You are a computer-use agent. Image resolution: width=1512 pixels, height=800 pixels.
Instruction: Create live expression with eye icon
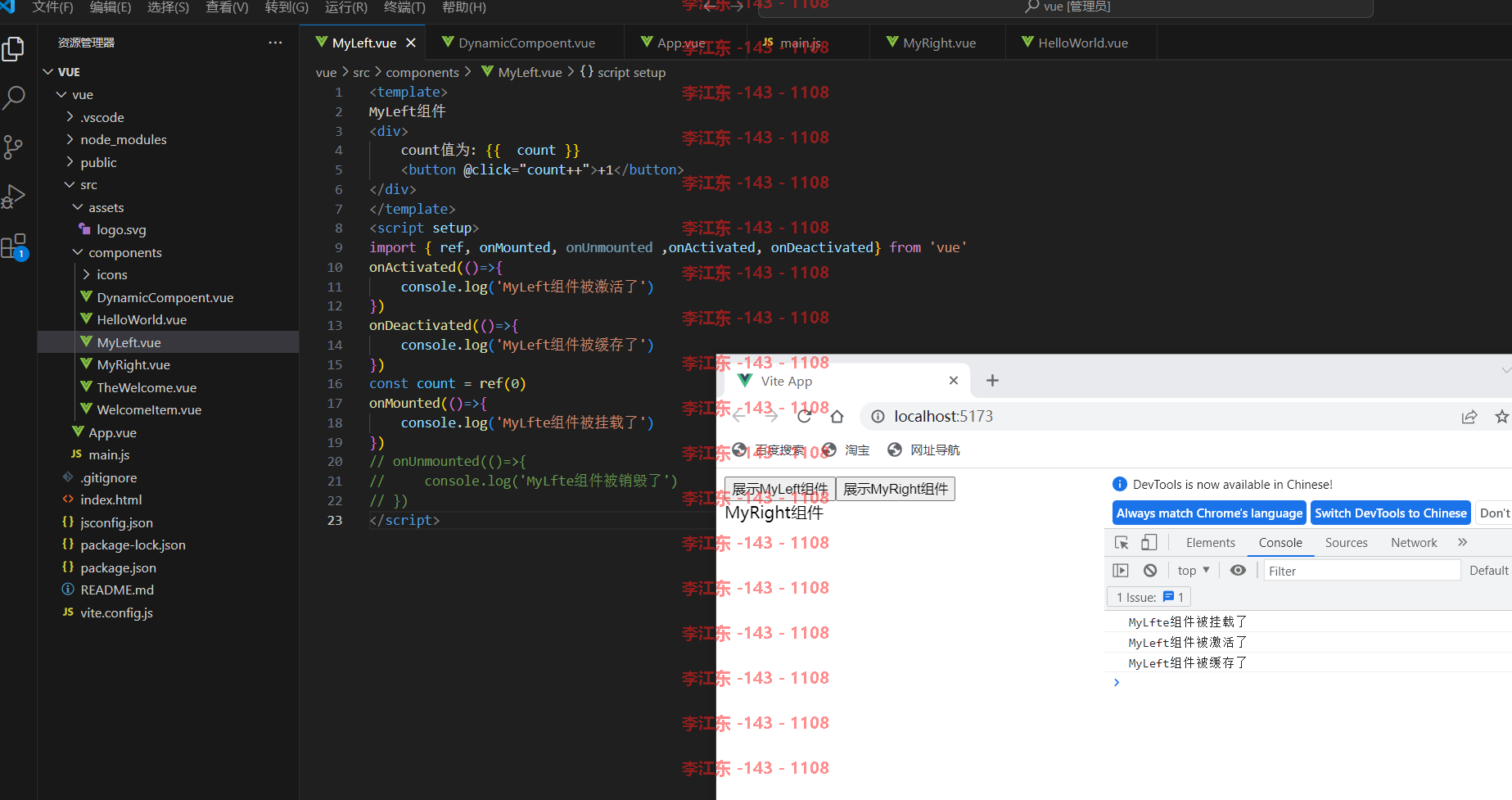pyautogui.click(x=1238, y=571)
